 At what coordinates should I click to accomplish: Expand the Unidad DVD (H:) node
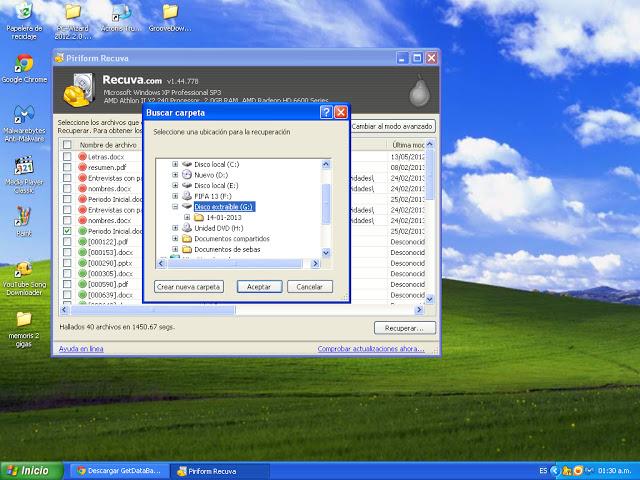(x=175, y=228)
